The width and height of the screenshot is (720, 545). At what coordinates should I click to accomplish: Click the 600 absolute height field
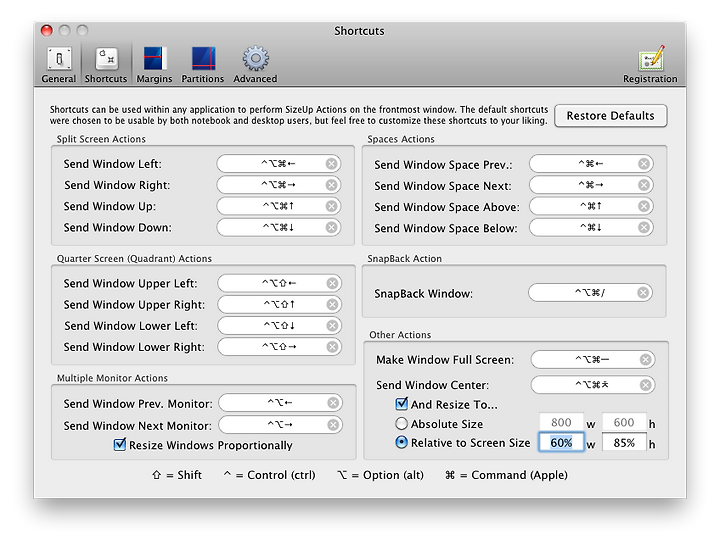pyautogui.click(x=624, y=422)
